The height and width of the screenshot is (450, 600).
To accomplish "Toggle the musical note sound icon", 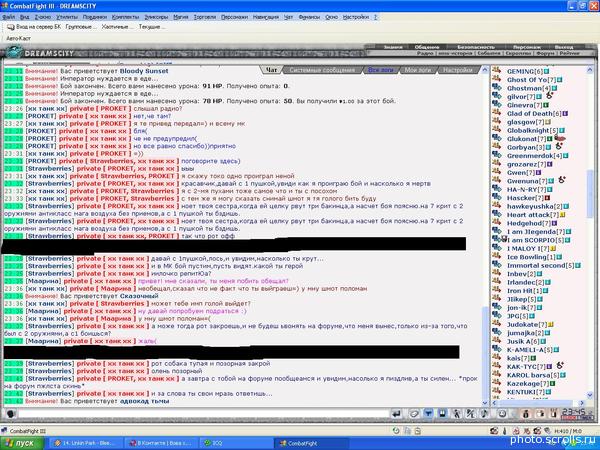I will coord(484,414).
